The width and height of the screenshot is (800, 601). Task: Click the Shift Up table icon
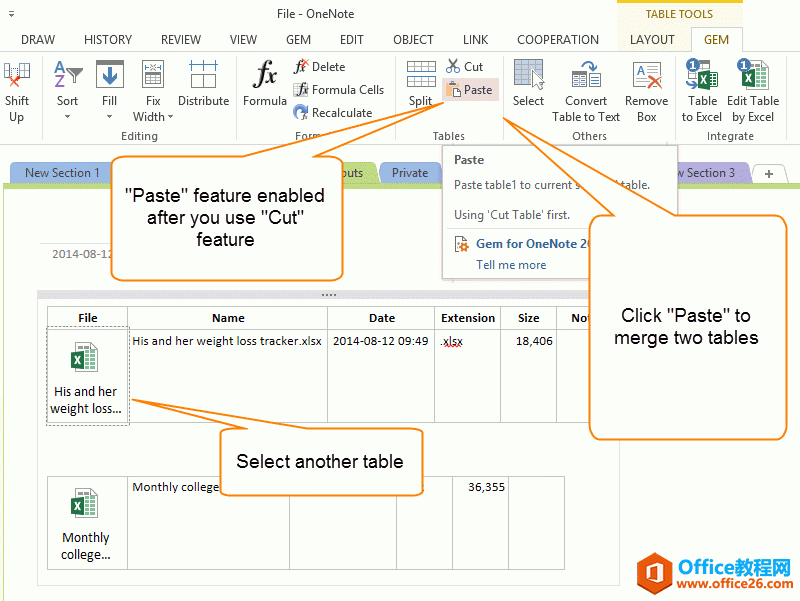(16, 74)
